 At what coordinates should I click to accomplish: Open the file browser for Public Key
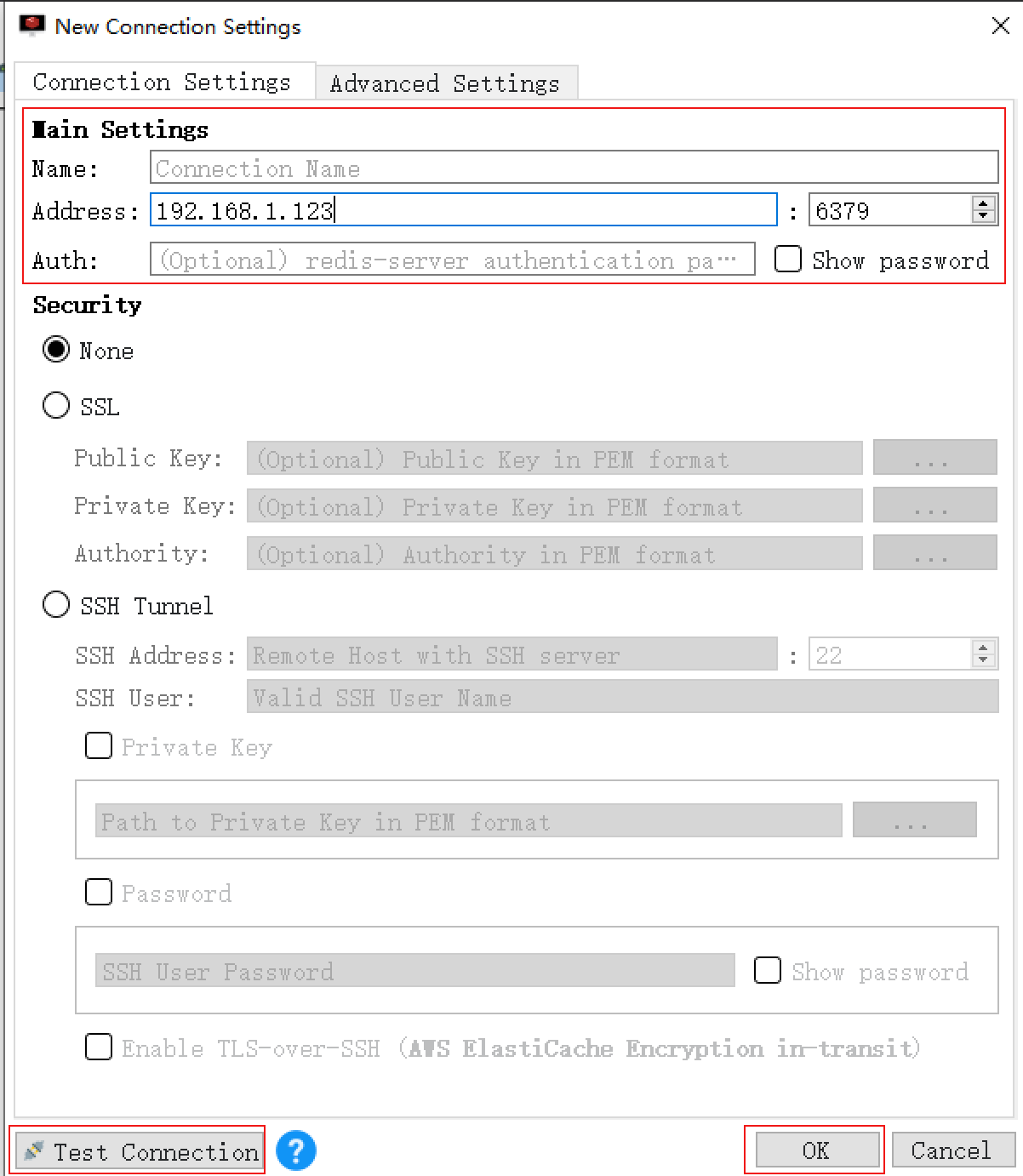(934, 458)
